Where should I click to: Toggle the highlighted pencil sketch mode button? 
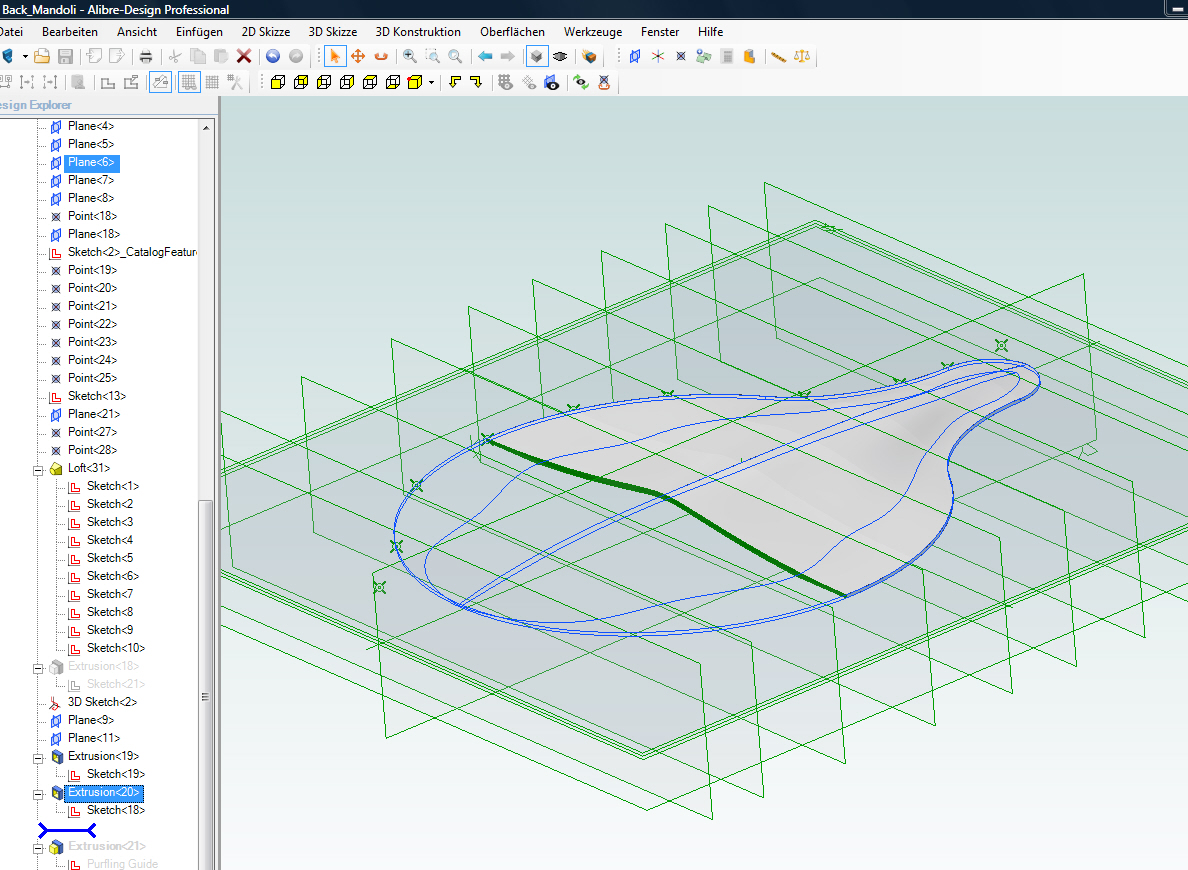pyautogui.click(x=161, y=82)
